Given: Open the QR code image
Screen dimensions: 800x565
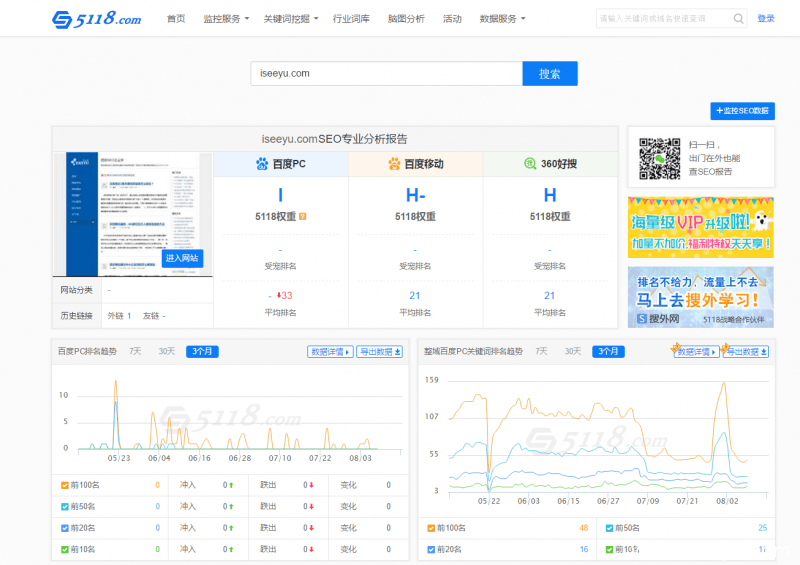Looking at the screenshot, I should pos(660,159).
